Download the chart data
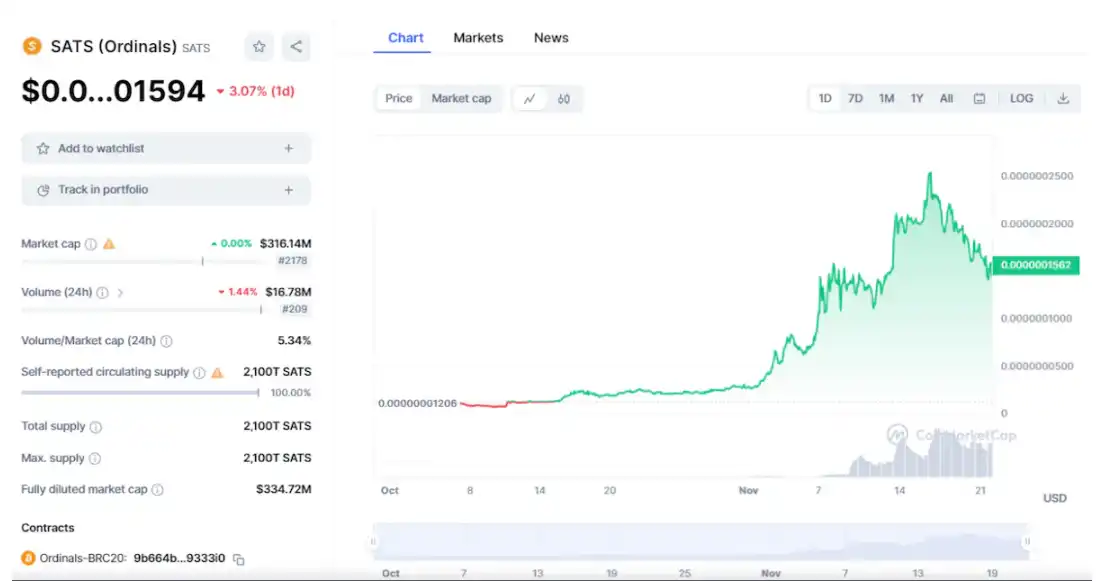1096x582 pixels. pyautogui.click(x=1063, y=98)
